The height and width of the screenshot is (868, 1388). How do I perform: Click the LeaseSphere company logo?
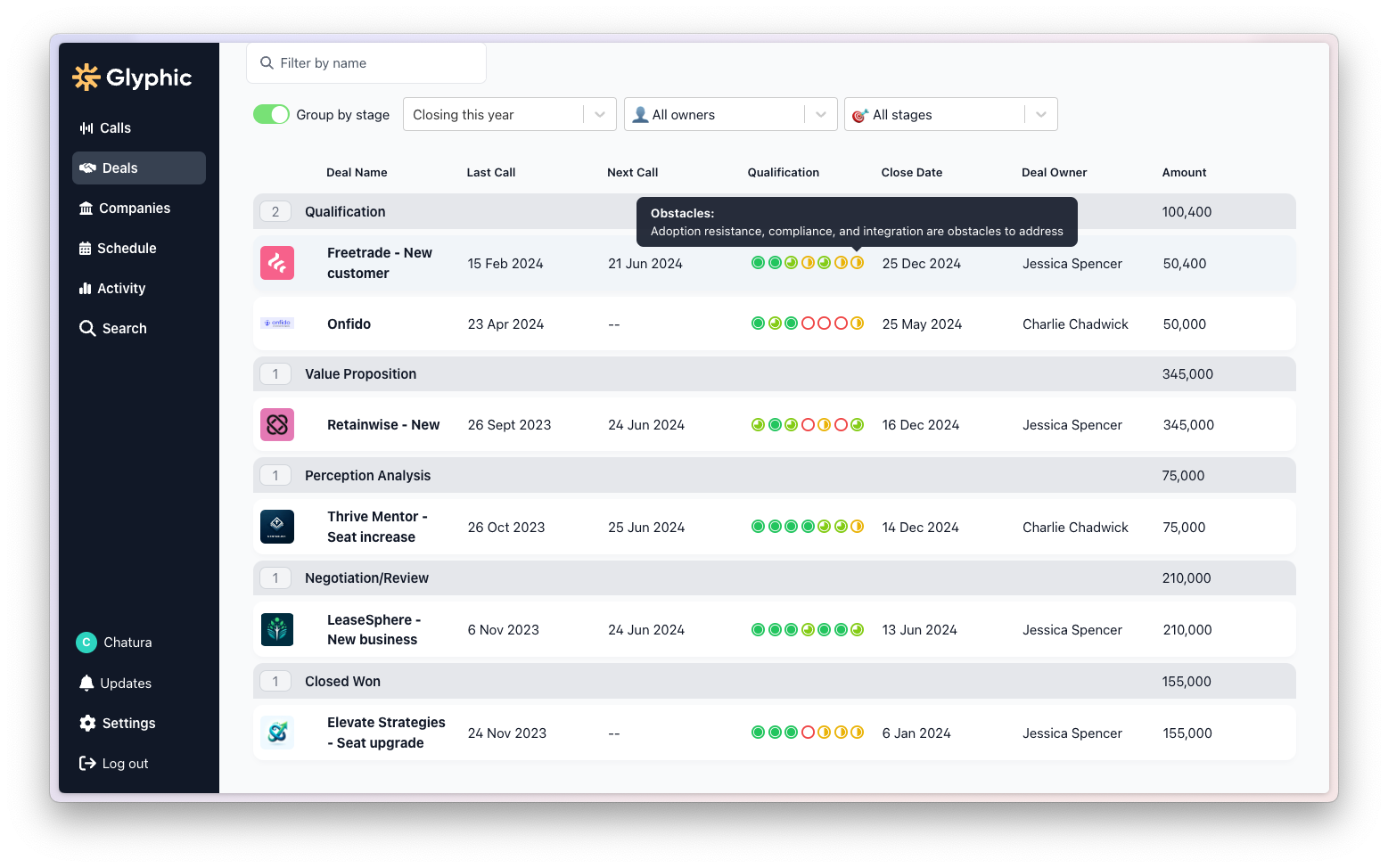[x=277, y=629]
